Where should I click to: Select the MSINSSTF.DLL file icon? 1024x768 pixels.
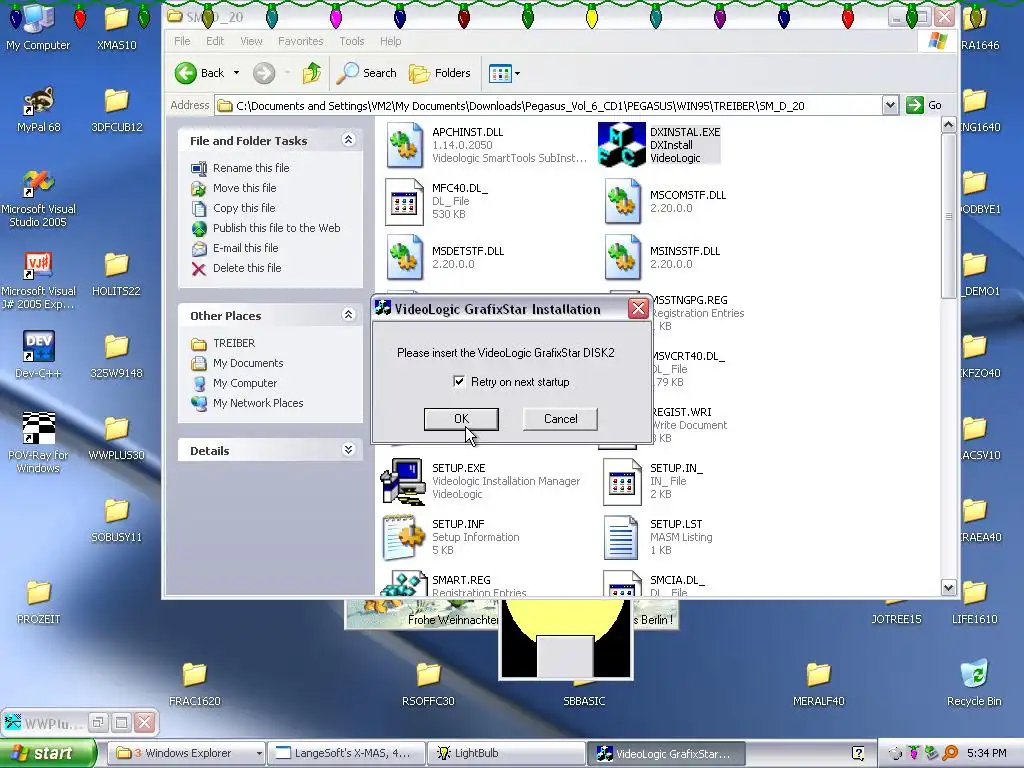(x=622, y=257)
